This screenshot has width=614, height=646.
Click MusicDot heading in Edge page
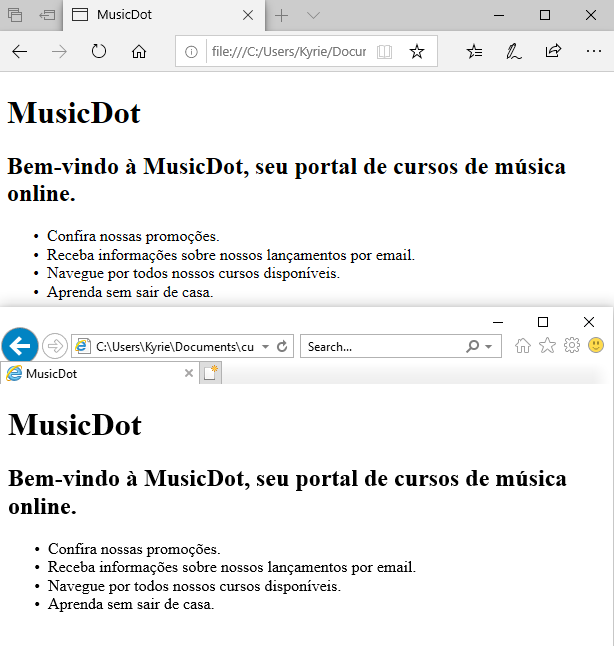coord(74,113)
